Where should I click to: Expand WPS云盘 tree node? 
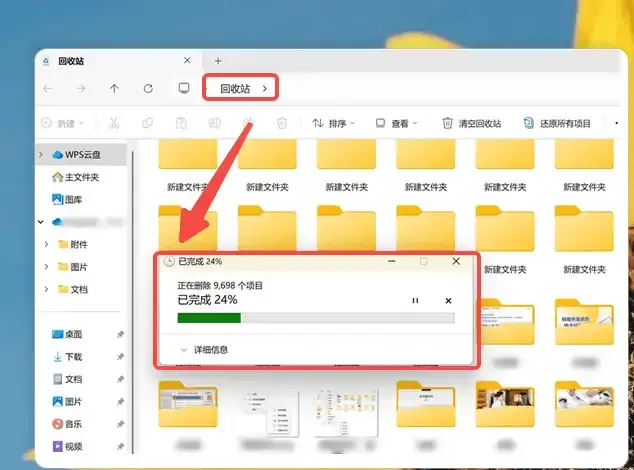coord(41,155)
